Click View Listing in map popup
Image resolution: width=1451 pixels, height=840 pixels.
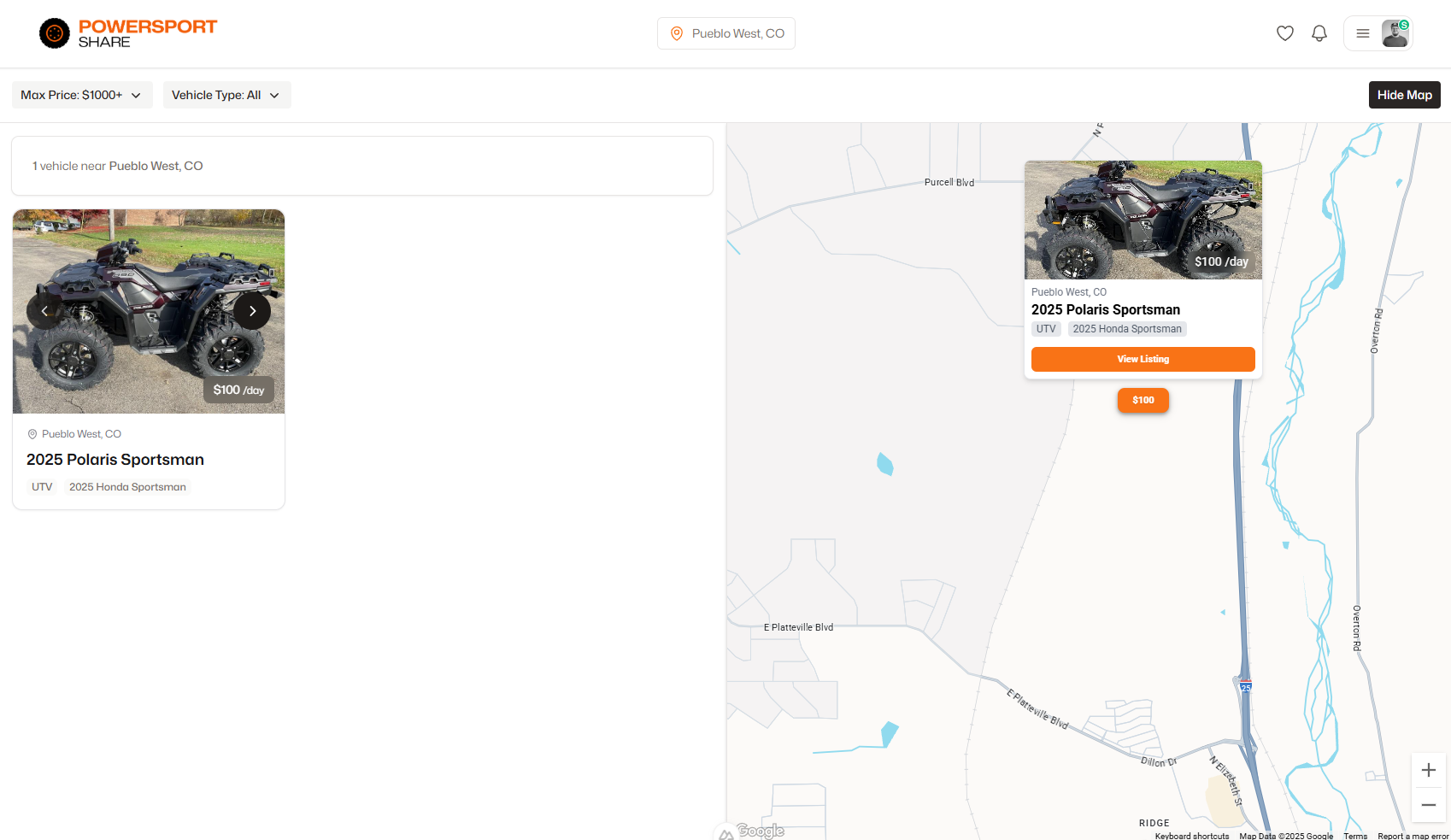1143,359
